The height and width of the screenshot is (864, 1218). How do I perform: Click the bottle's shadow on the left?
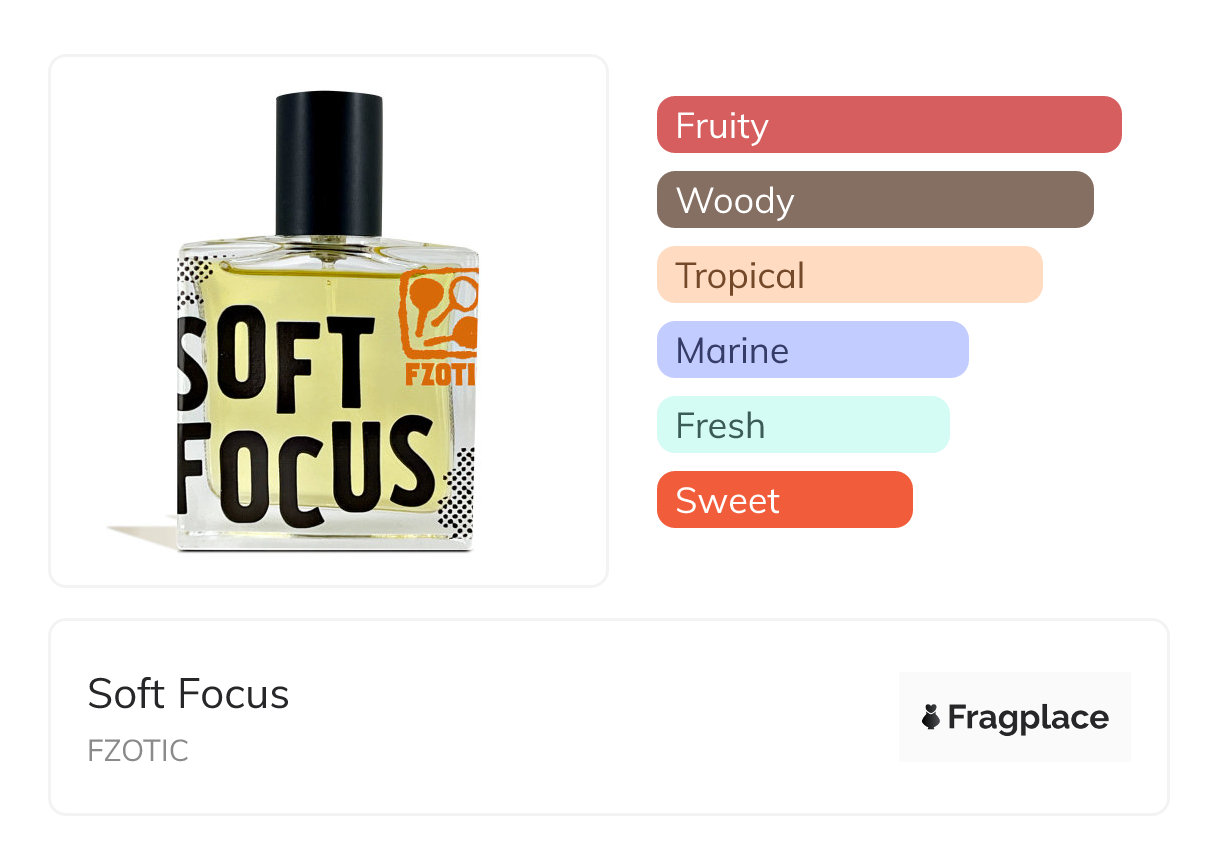coord(140,534)
